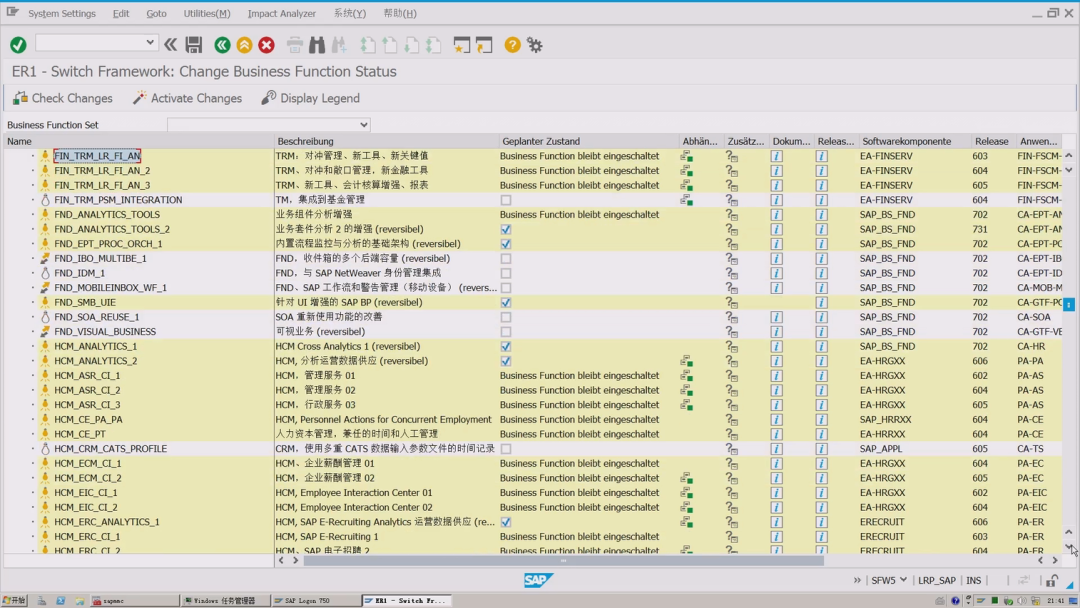Click dependencies icon for FIN_TRM_PSM_INTEGRATION row
This screenshot has height=608, width=1080.
coord(687,200)
